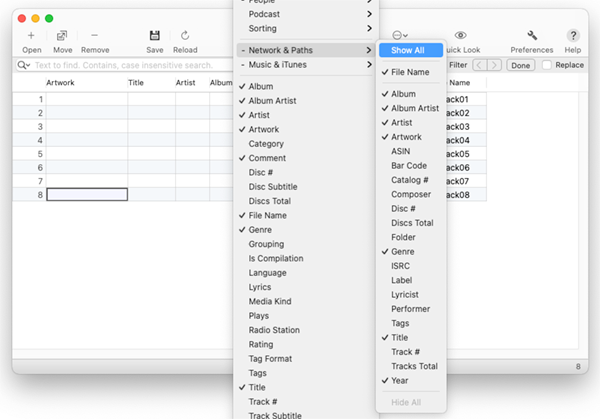Click the Album column header

click(x=221, y=83)
